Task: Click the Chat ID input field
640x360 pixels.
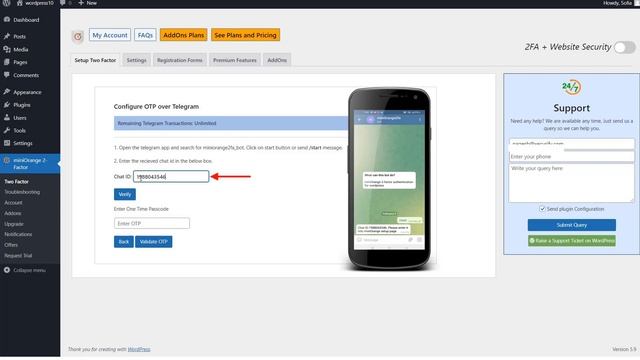Action: [x=171, y=177]
